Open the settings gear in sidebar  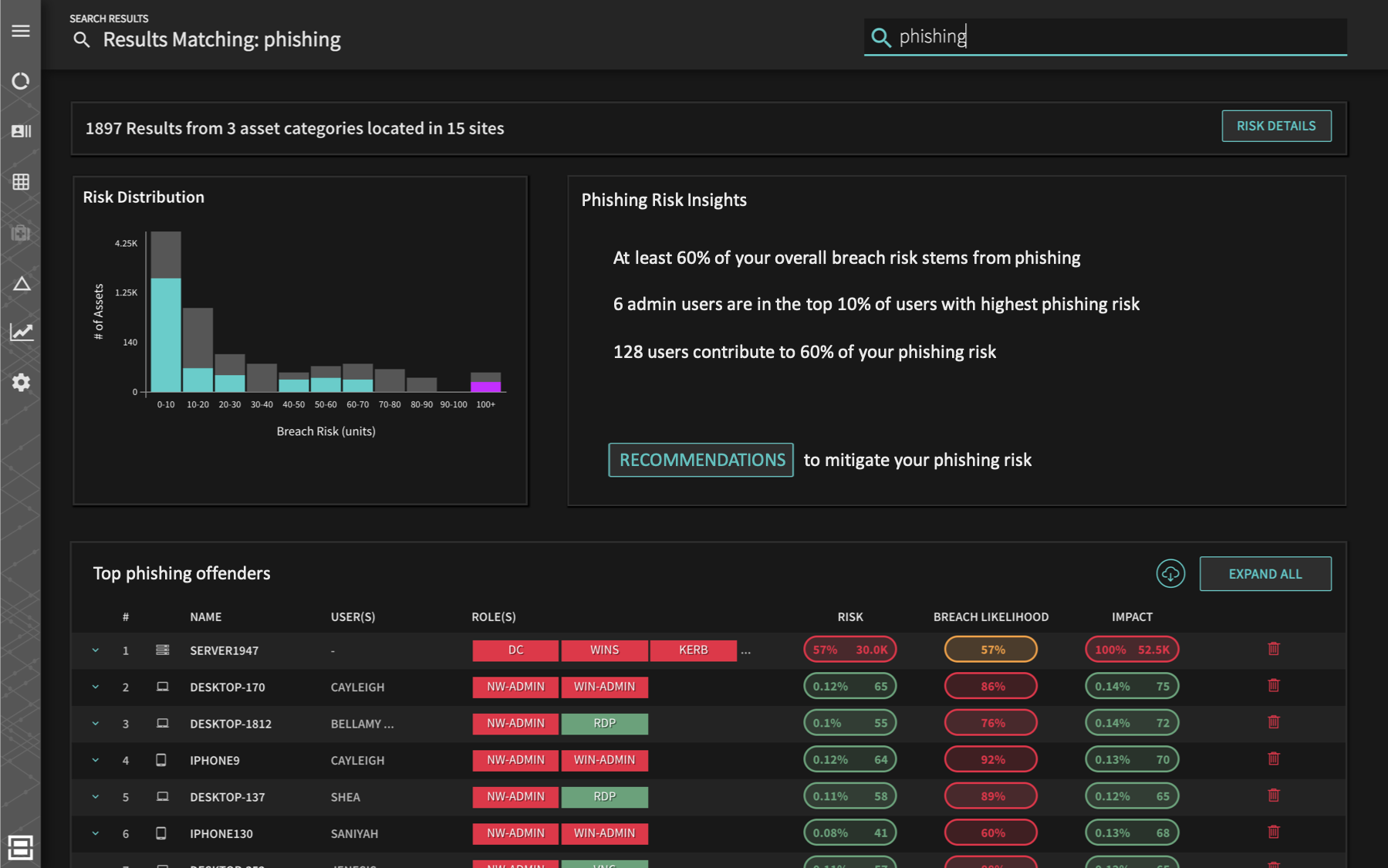21,383
